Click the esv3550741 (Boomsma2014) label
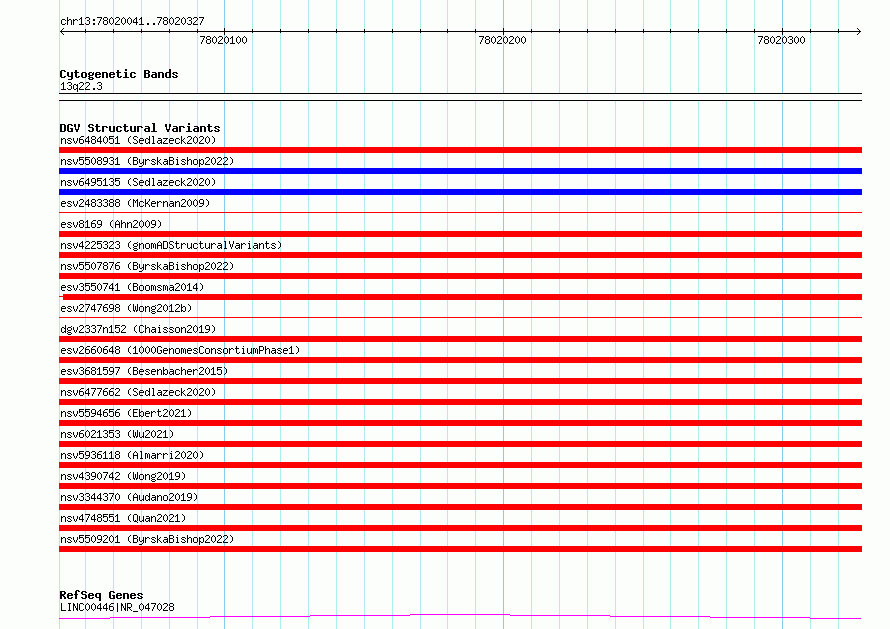Image resolution: width=890 pixels, height=629 pixels. point(132,287)
